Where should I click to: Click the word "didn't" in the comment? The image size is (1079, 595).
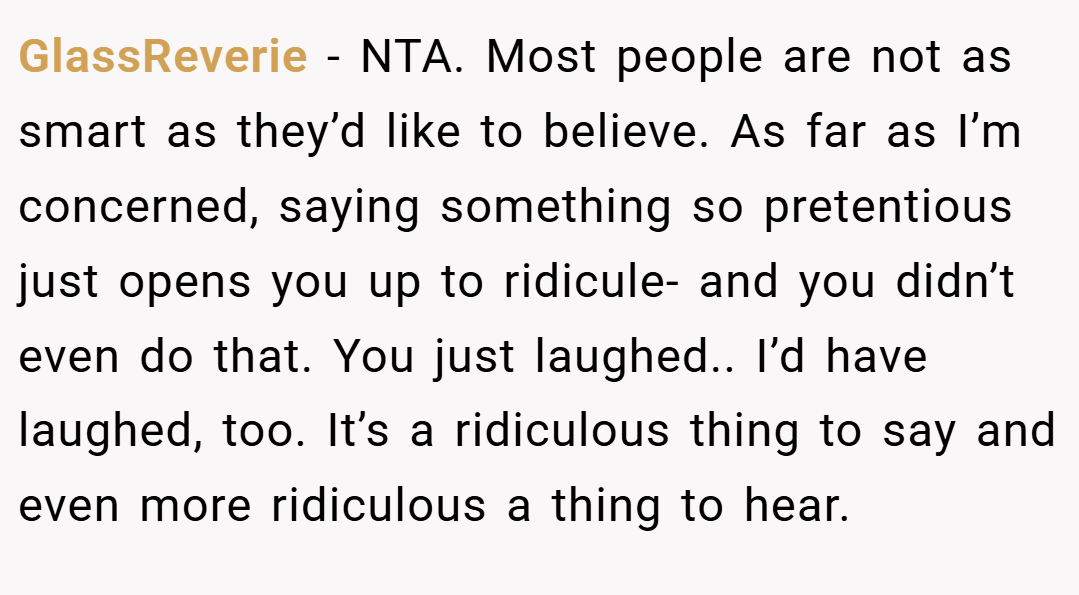tap(955, 281)
